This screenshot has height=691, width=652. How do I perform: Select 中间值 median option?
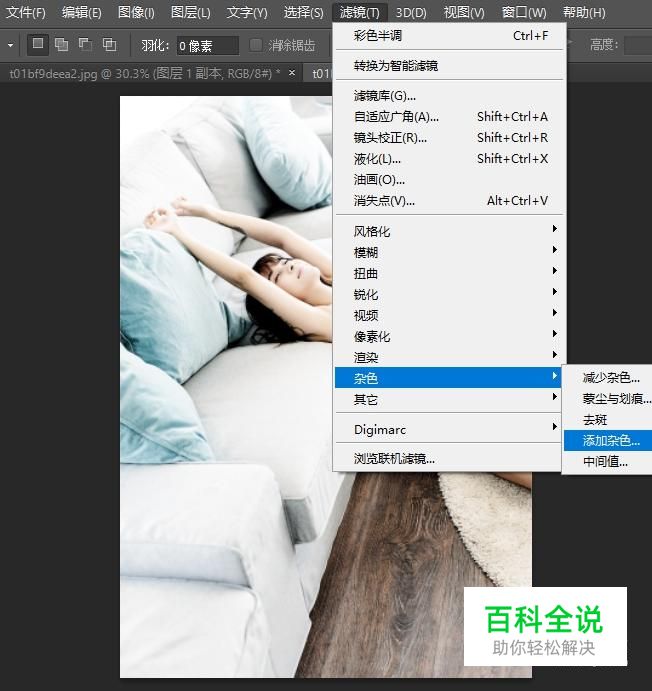(608, 462)
